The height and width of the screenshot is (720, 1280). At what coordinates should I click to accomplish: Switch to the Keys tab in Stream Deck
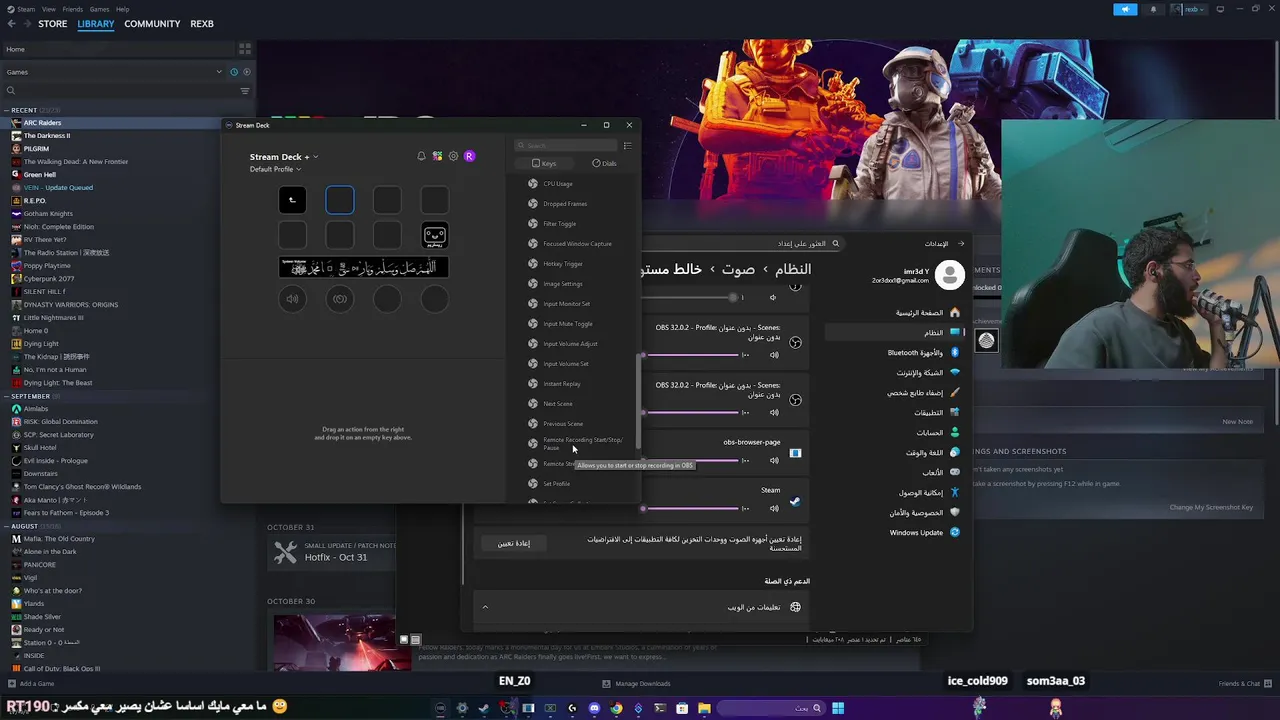click(544, 163)
